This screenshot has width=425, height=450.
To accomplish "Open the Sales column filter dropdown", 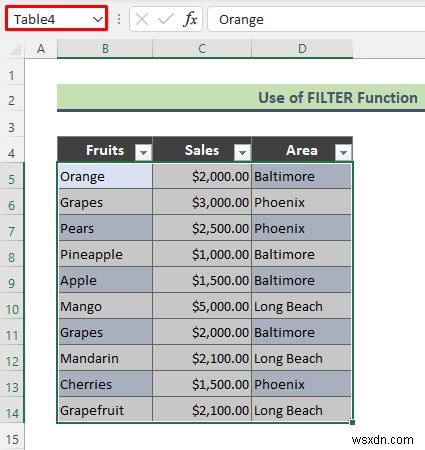I will click(x=242, y=152).
